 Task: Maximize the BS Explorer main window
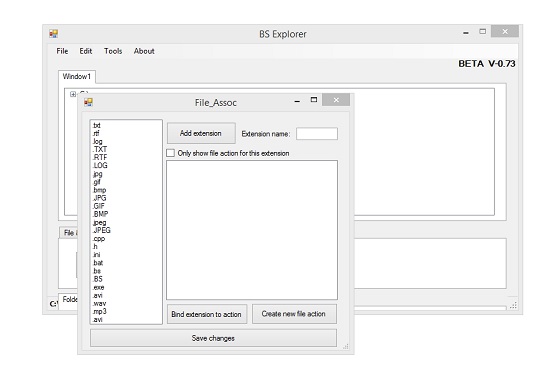click(x=483, y=32)
